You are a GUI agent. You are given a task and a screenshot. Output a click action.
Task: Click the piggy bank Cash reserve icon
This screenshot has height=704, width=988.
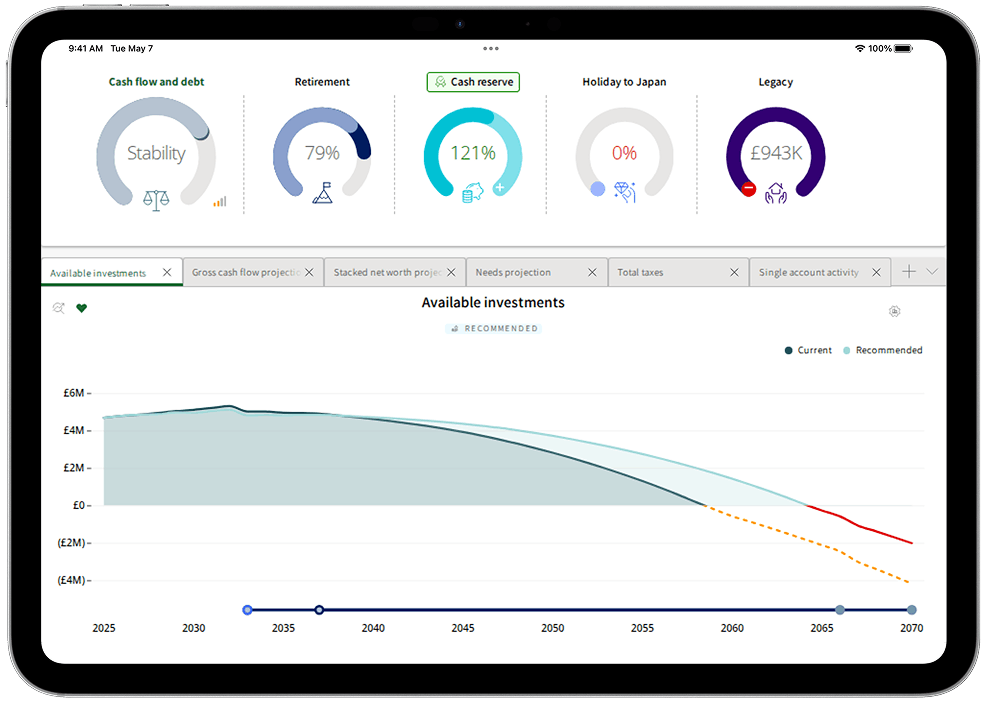coord(473,193)
